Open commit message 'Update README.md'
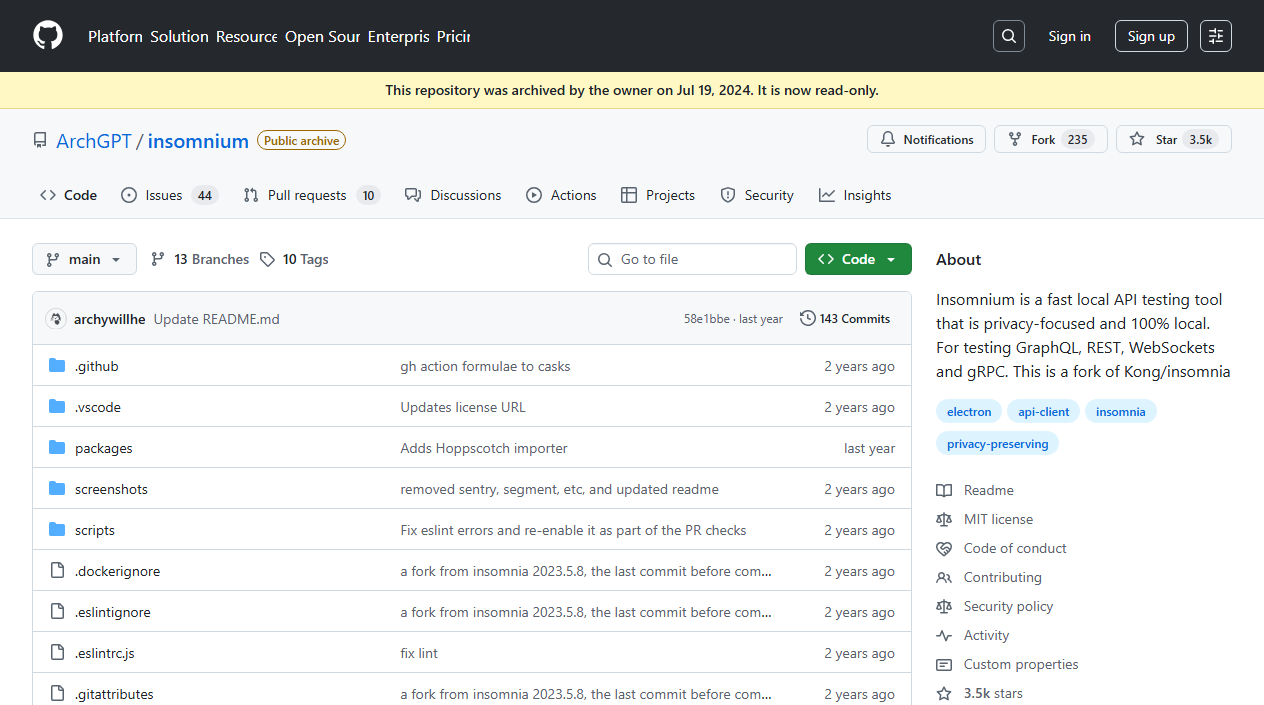Viewport: 1264px width, 705px height. (216, 319)
